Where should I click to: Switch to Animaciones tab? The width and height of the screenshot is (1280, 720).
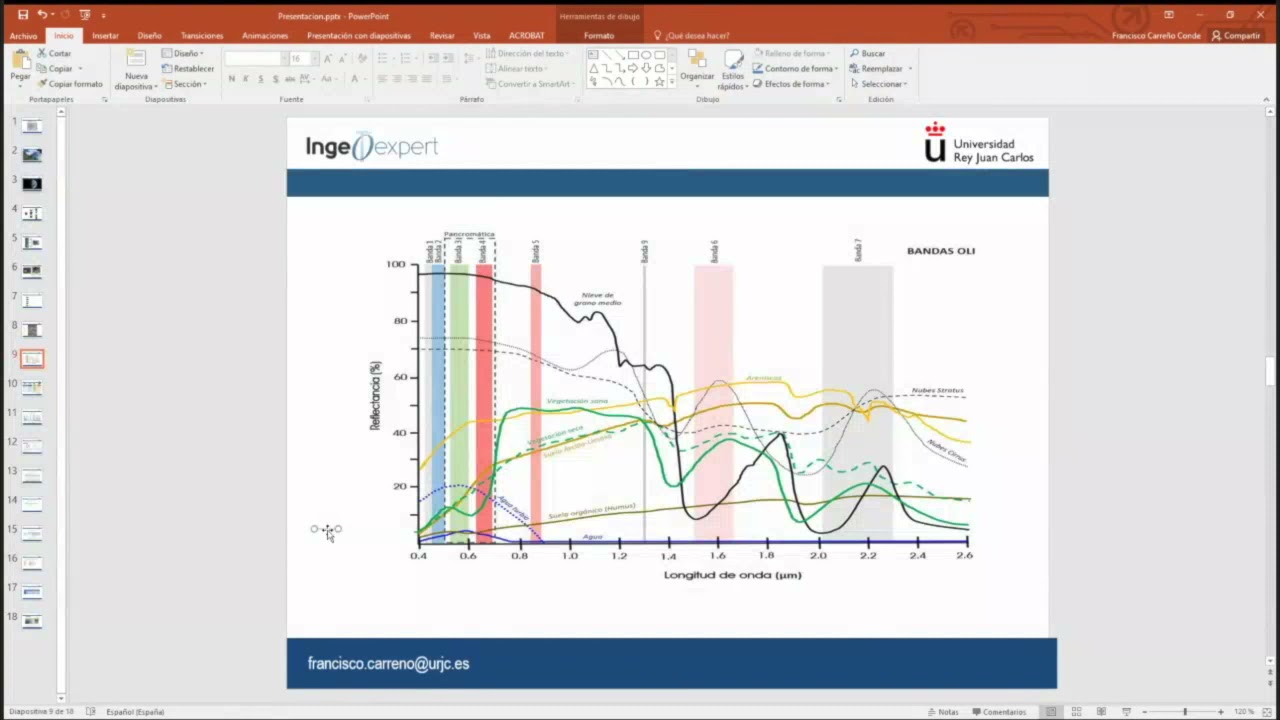(x=265, y=36)
